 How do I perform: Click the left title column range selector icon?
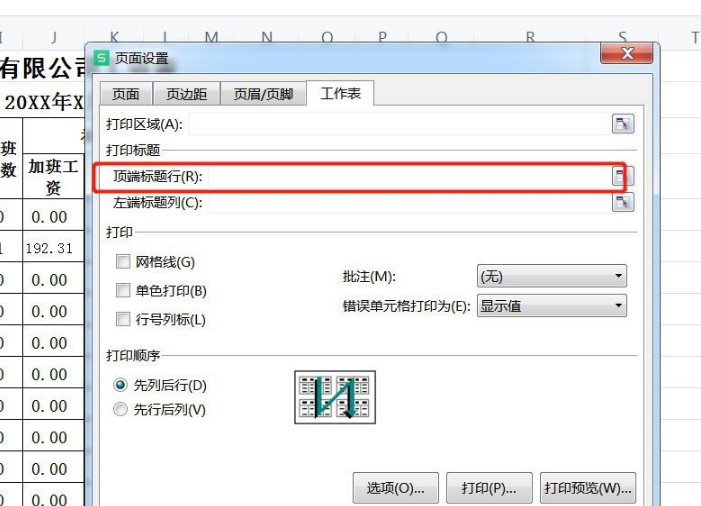[x=623, y=203]
